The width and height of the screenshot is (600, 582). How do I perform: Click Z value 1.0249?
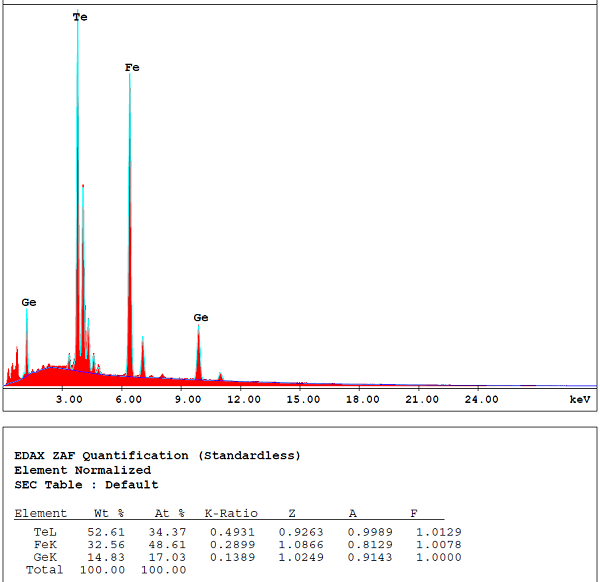[301, 558]
